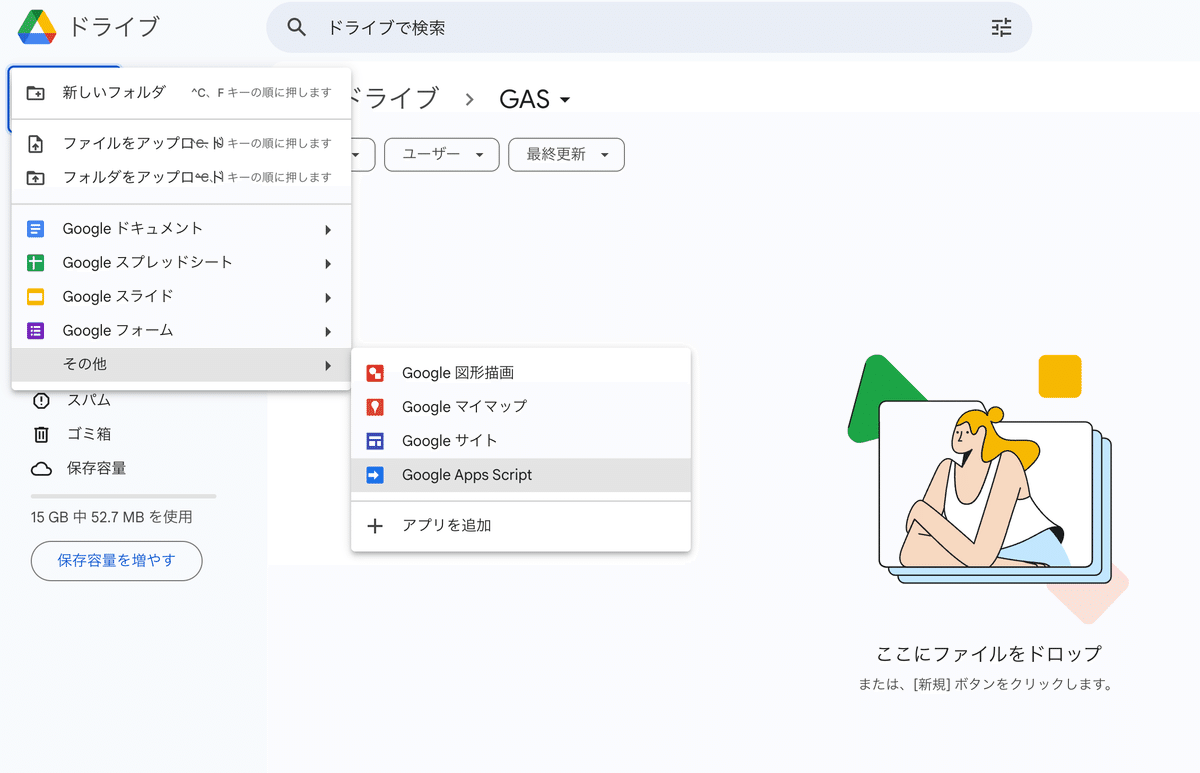Open 保存容量 in the sidebar
This screenshot has width=1200, height=773.
click(96, 469)
